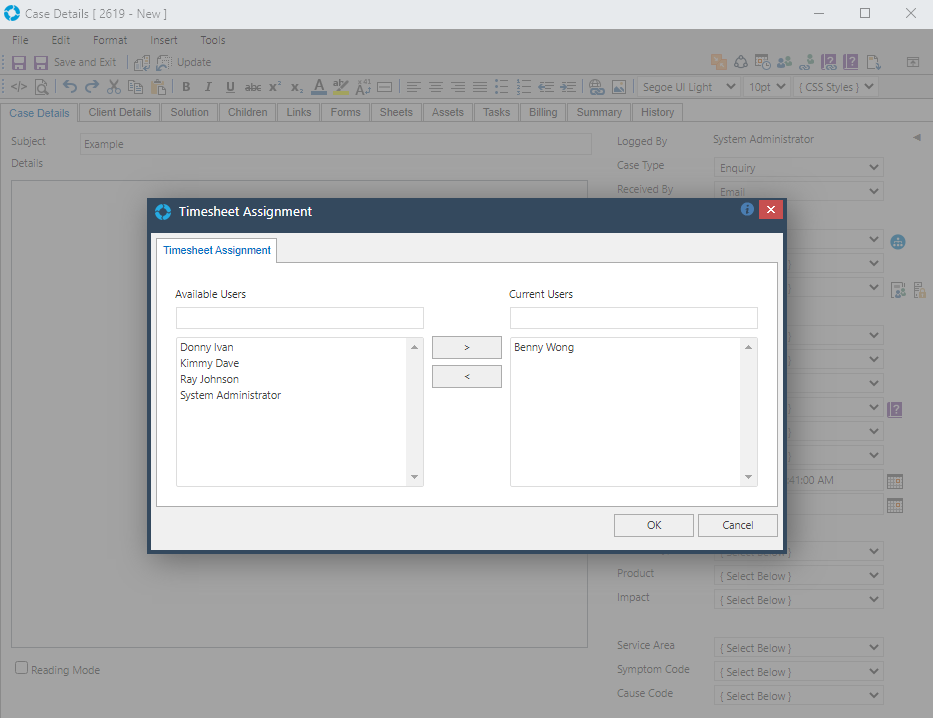
Task: Expand the Segoe UI Light font dropdown
Action: (x=688, y=87)
